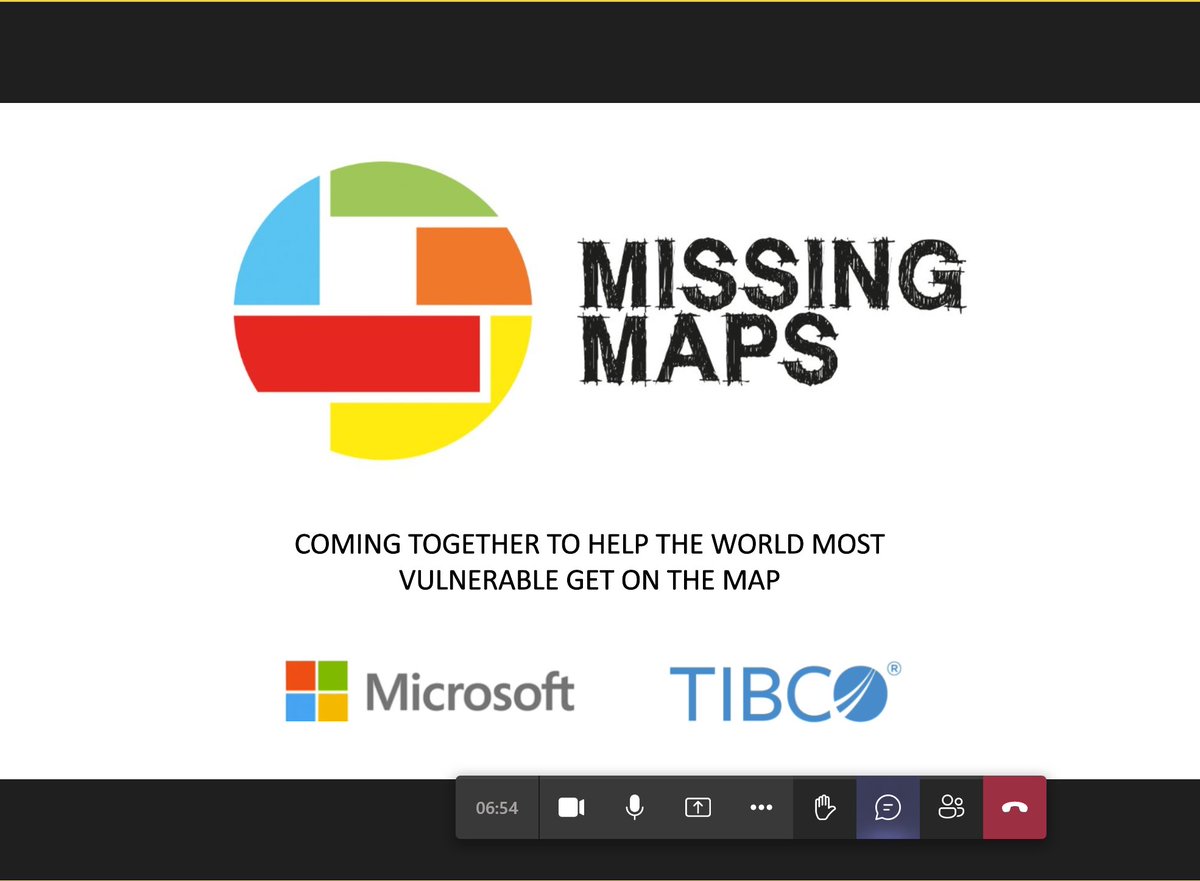Click the Microsoft logo on the slide
Viewport: 1200px width, 881px height.
430,691
